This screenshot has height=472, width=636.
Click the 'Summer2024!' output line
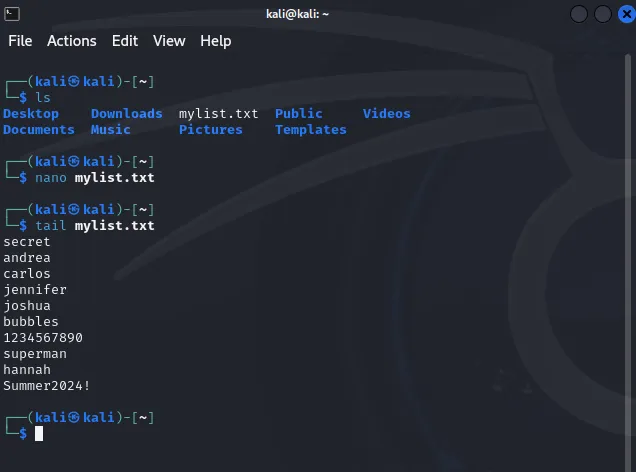[47, 386]
